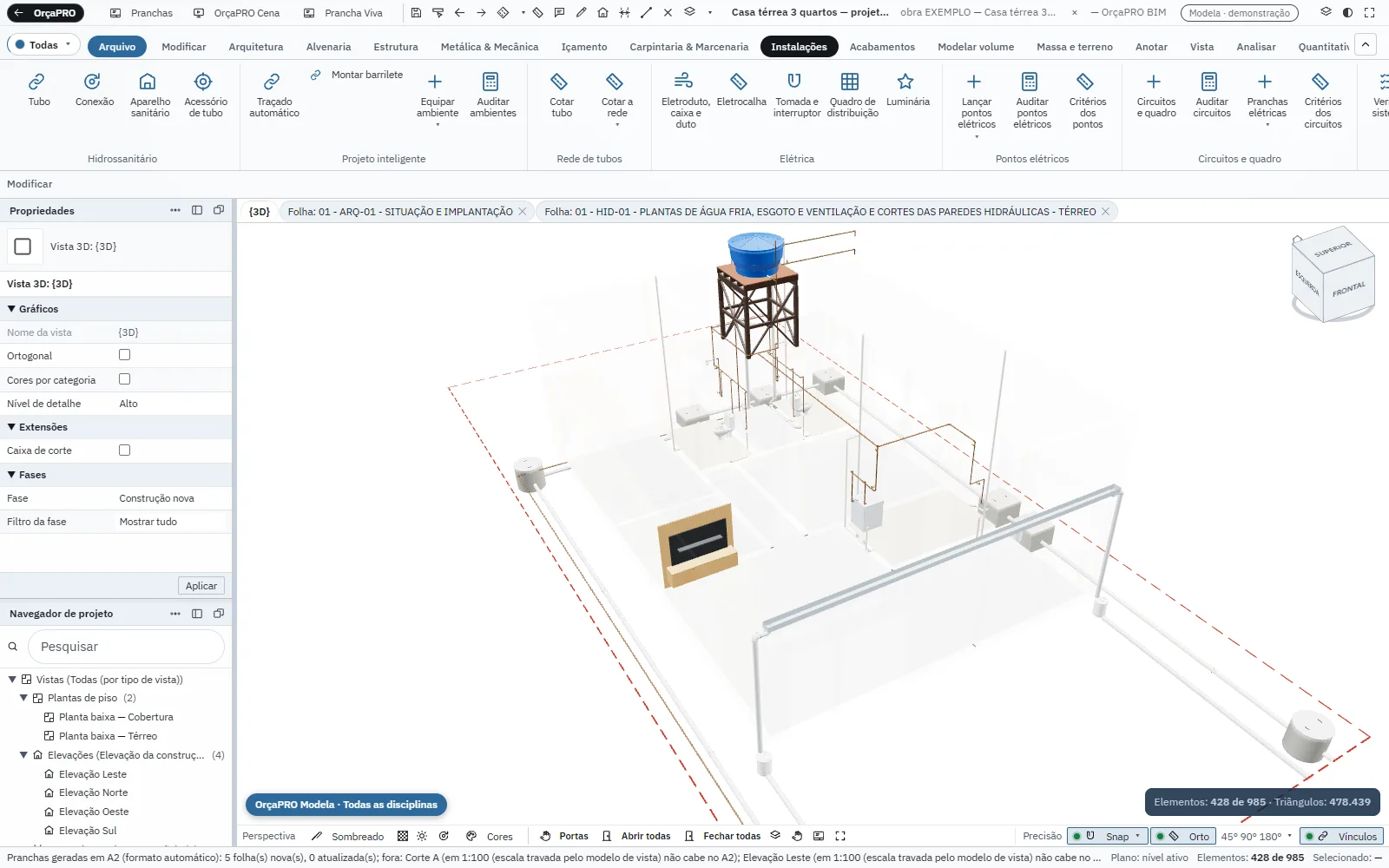Image resolution: width=1389 pixels, height=868 pixels.
Task: Select the Luminária tool
Action: click(908, 90)
